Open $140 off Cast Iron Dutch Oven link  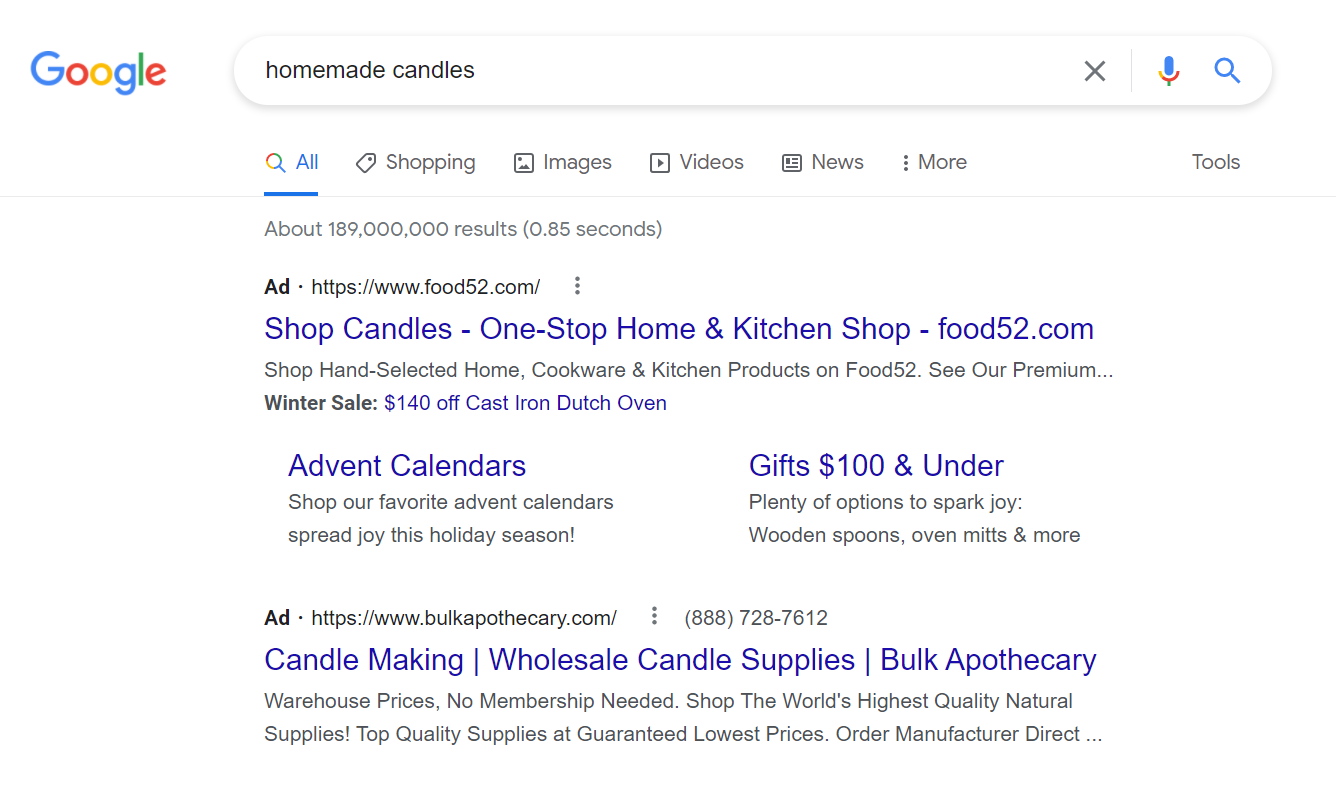tap(525, 403)
